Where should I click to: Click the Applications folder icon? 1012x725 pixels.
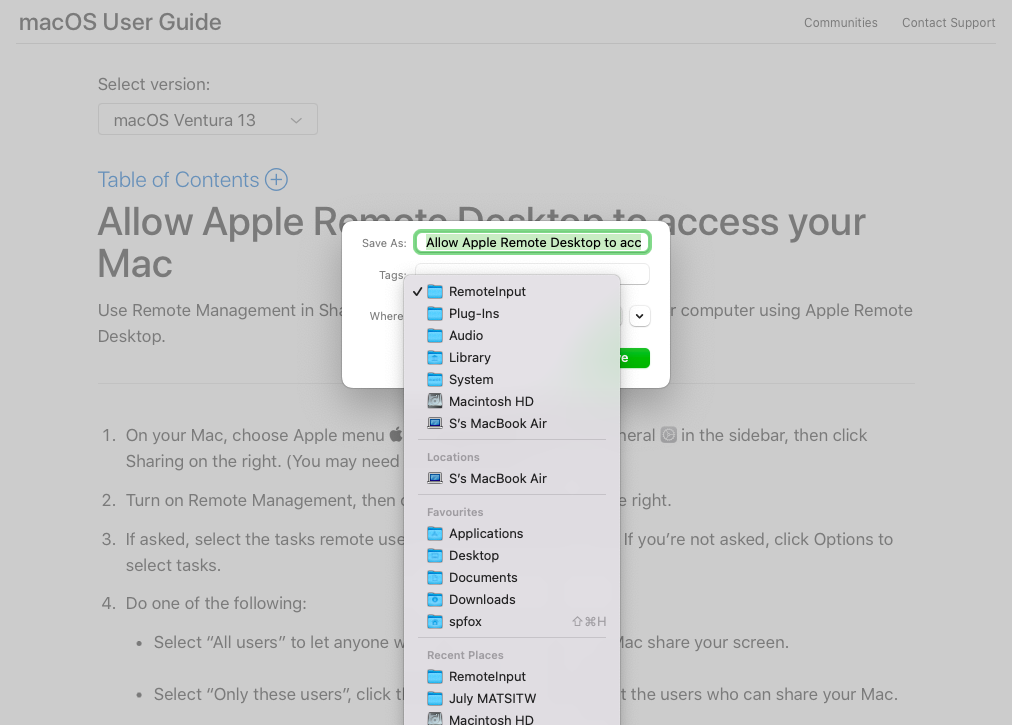point(435,534)
